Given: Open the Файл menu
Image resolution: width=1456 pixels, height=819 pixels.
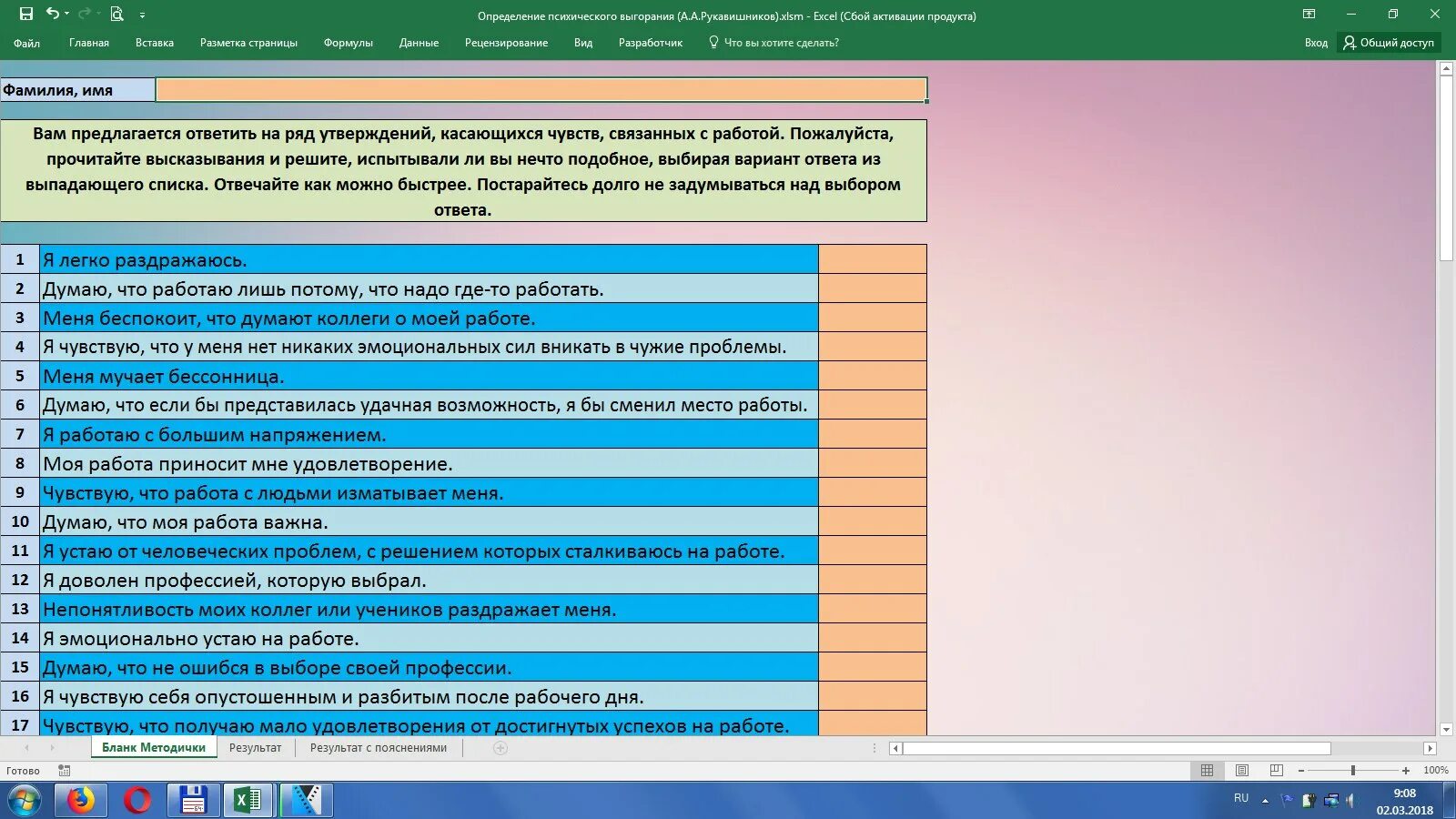Looking at the screenshot, I should click(26, 43).
